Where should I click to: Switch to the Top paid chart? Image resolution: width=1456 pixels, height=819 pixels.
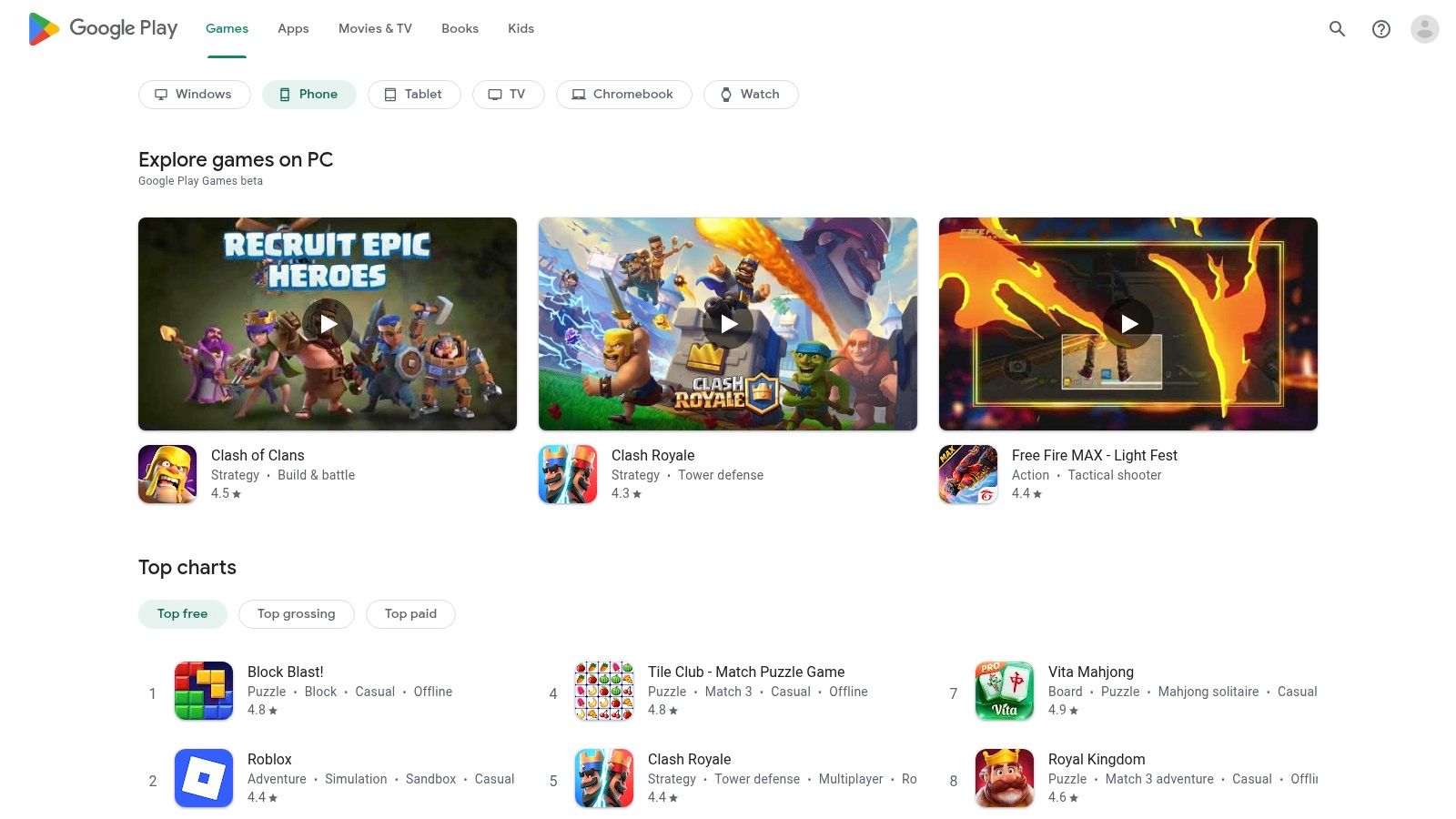pos(410,614)
